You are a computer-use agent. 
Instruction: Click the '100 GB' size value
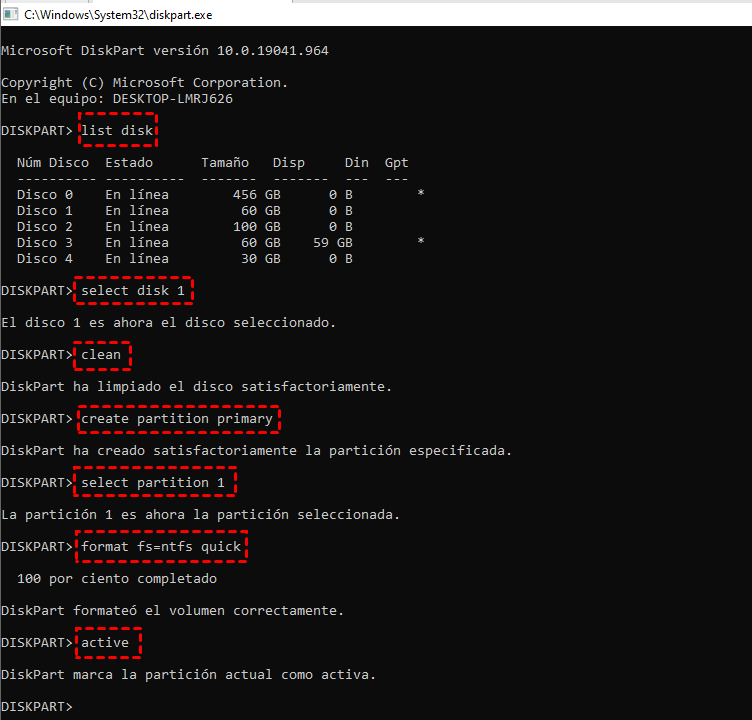(257, 226)
